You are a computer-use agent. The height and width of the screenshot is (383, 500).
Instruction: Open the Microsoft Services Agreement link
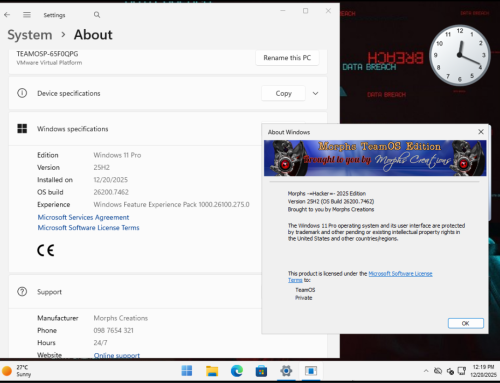pos(83,217)
